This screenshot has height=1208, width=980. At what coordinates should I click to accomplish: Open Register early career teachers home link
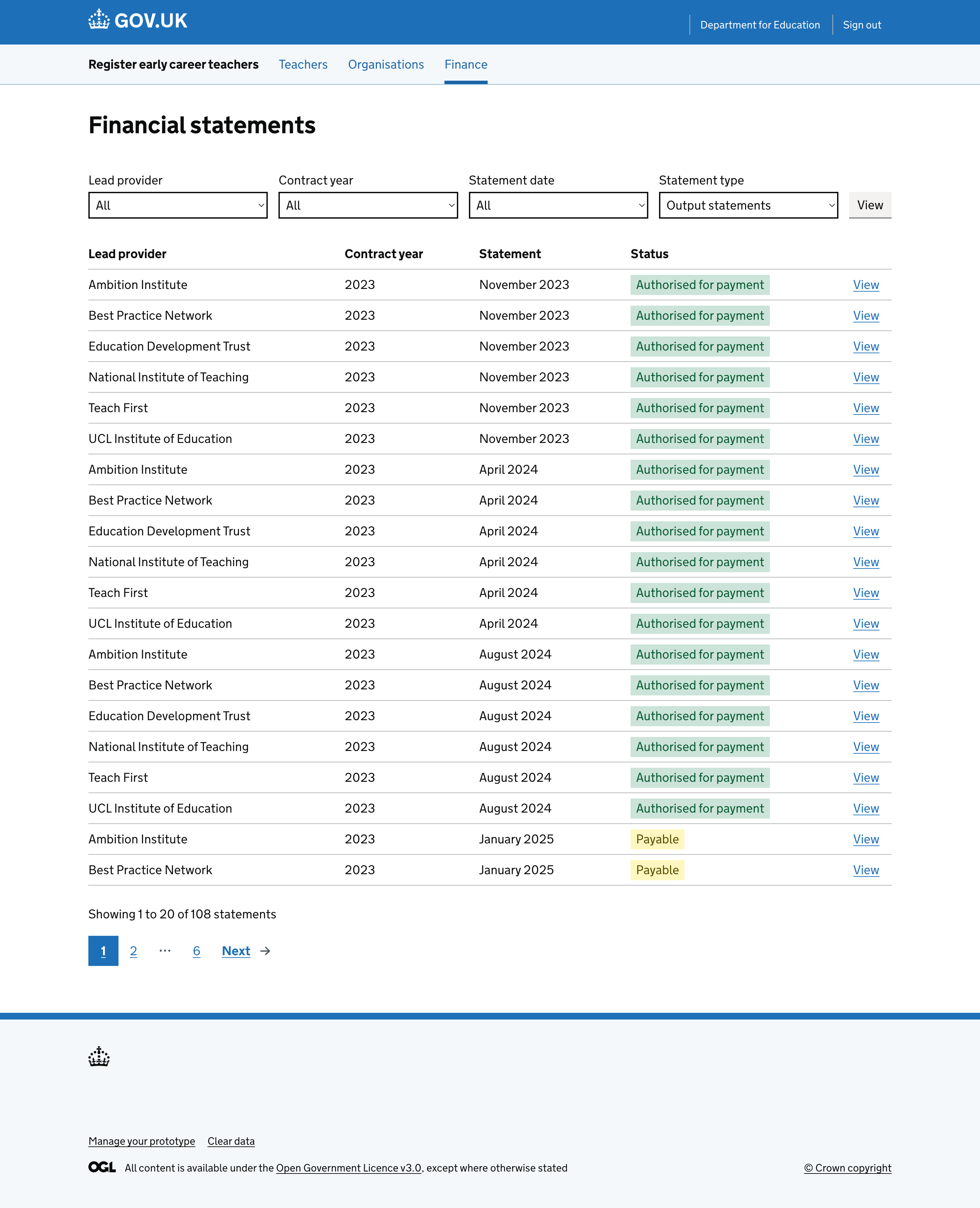pos(173,64)
